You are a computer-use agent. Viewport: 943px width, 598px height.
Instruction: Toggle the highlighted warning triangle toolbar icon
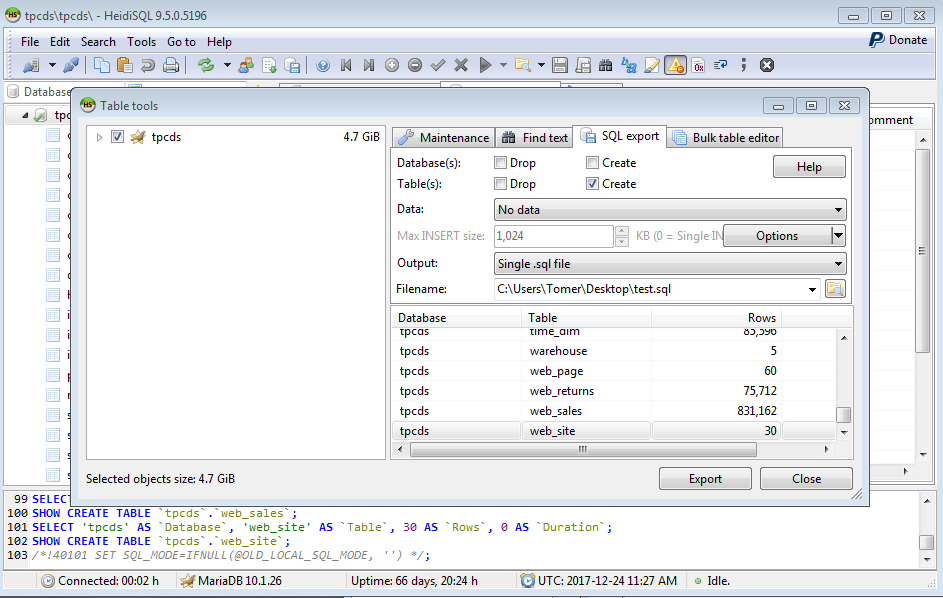tap(675, 65)
